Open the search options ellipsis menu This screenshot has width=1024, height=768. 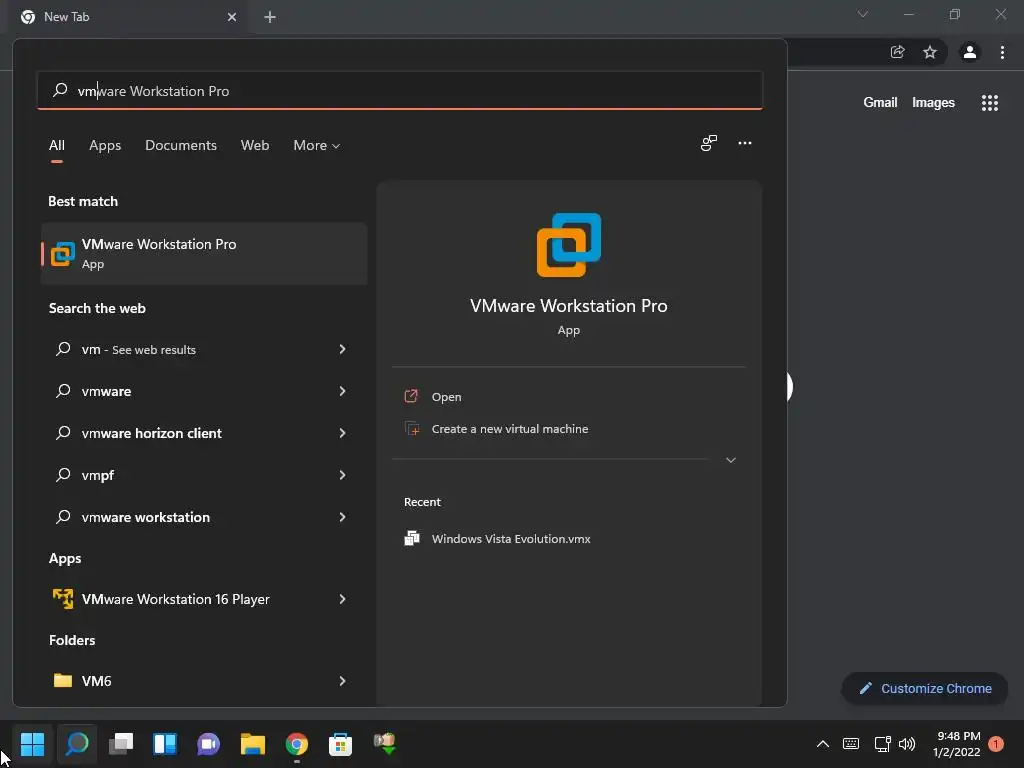point(744,143)
